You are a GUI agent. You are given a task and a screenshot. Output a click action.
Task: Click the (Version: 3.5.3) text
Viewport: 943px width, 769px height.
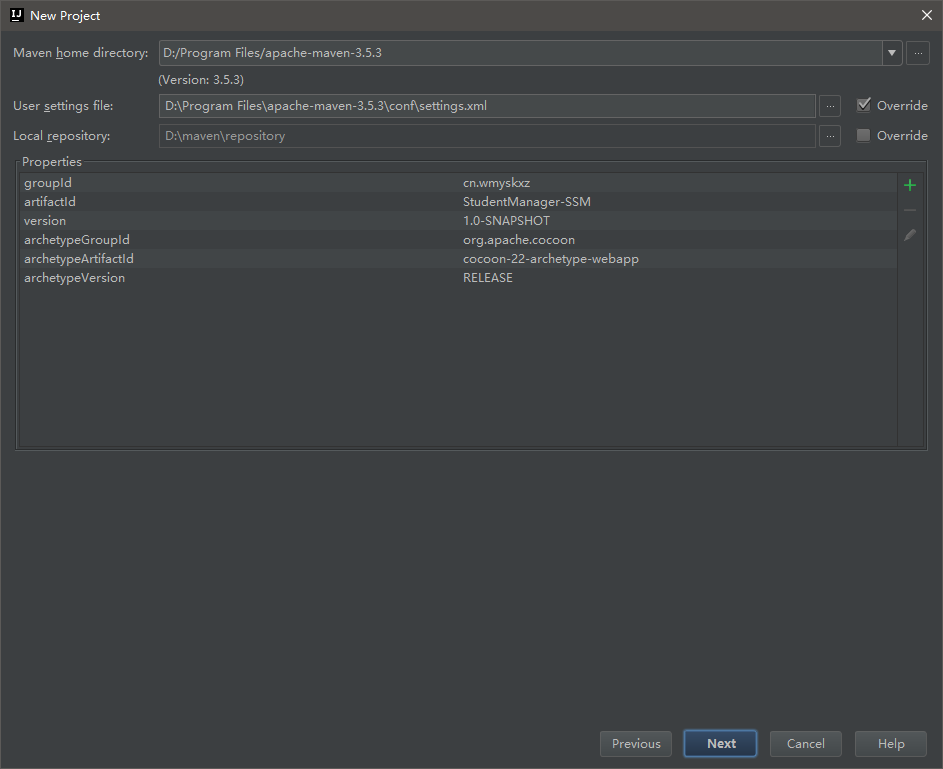[201, 80]
